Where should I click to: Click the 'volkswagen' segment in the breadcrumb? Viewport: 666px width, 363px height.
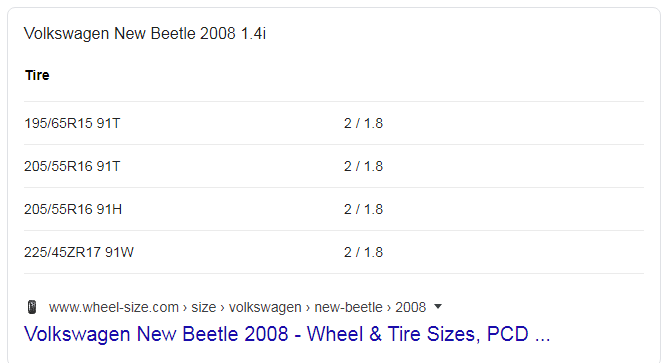click(x=265, y=307)
